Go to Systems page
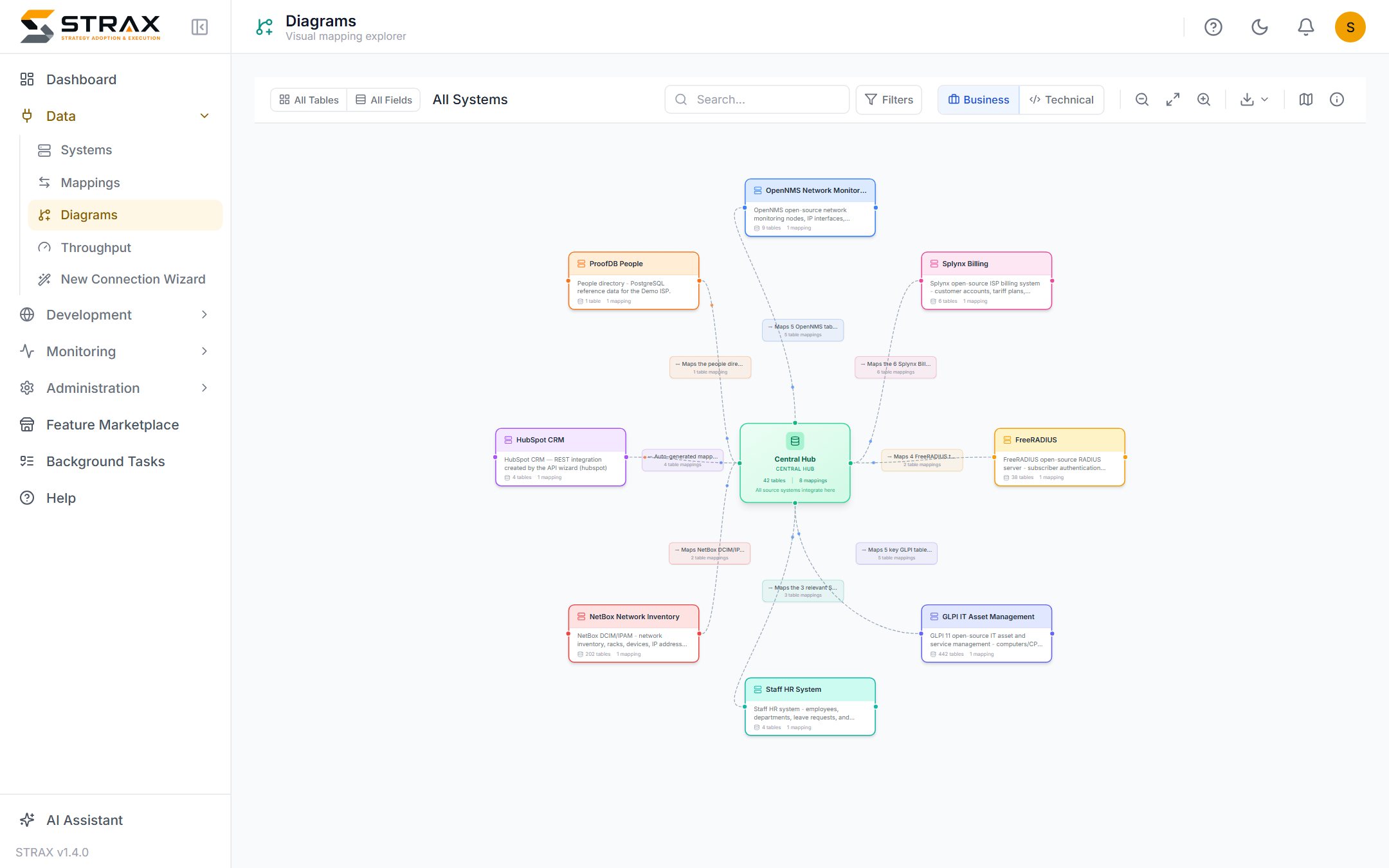The image size is (1389, 868). [x=125, y=150]
